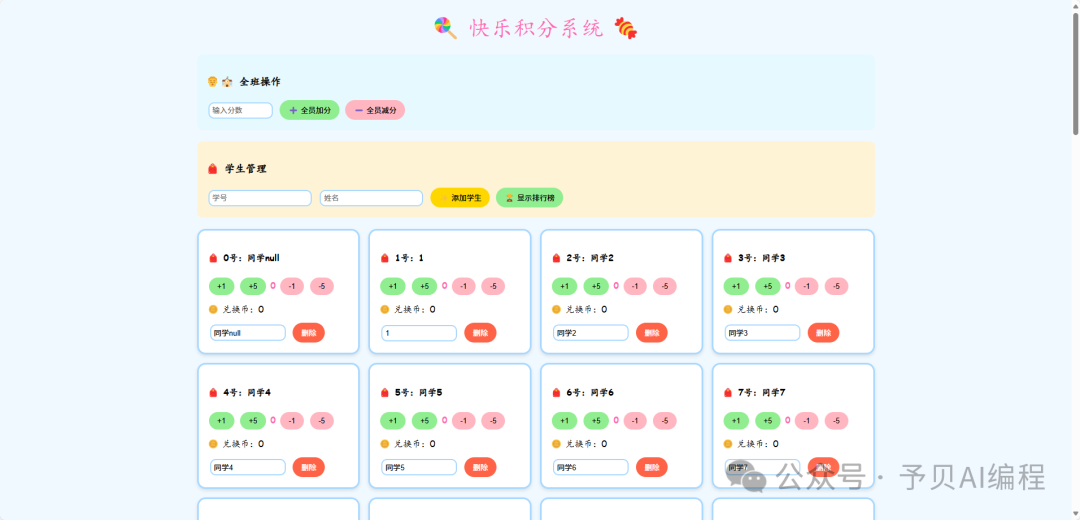The image size is (1080, 520).
Task: Add 1 point to 同学2
Action: click(x=564, y=286)
